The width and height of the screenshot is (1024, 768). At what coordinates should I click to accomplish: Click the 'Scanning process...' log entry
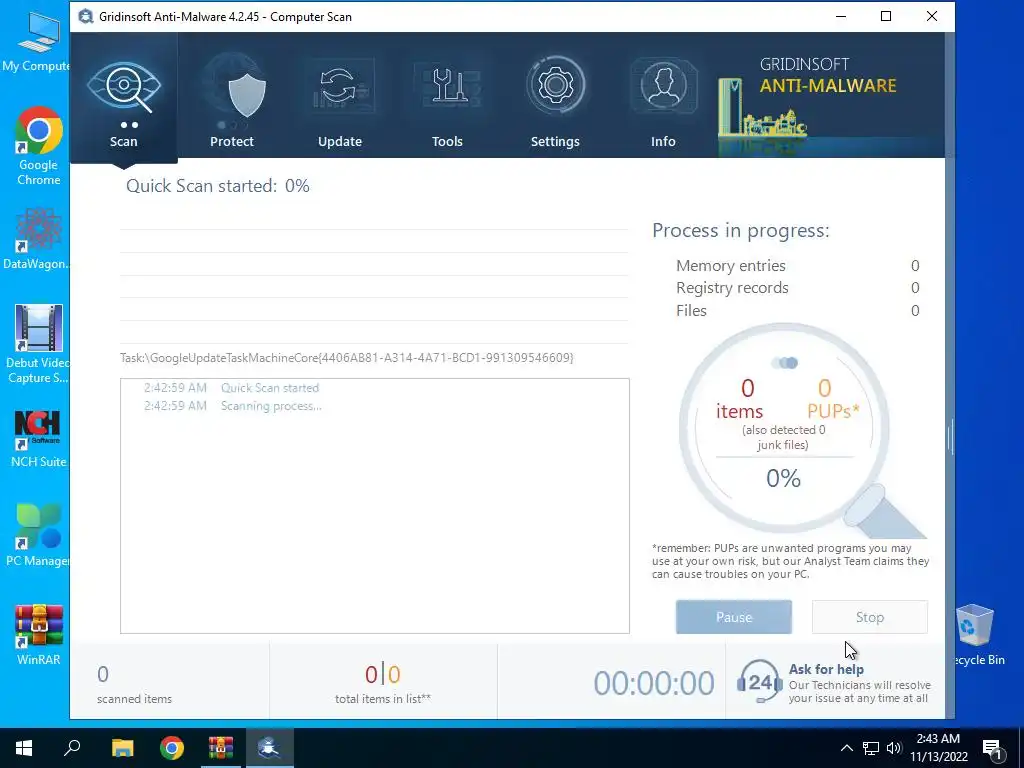pos(232,406)
